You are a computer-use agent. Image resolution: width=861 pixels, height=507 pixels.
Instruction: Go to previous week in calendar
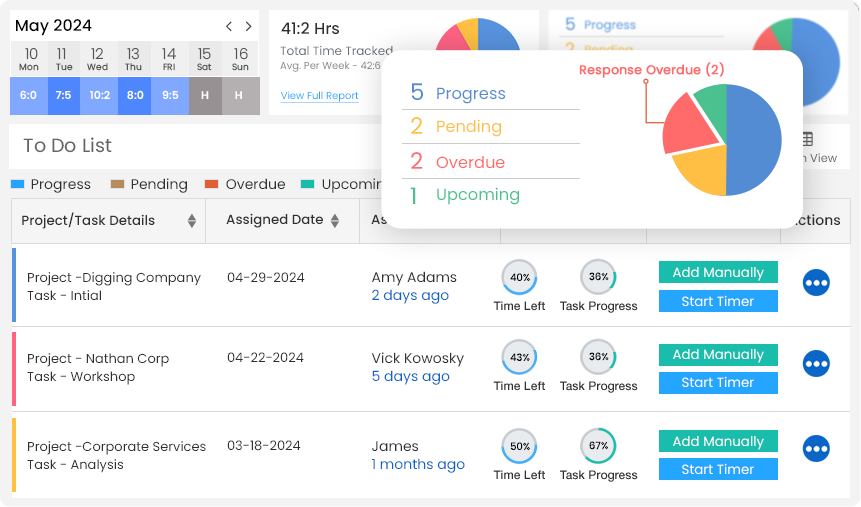point(229,27)
